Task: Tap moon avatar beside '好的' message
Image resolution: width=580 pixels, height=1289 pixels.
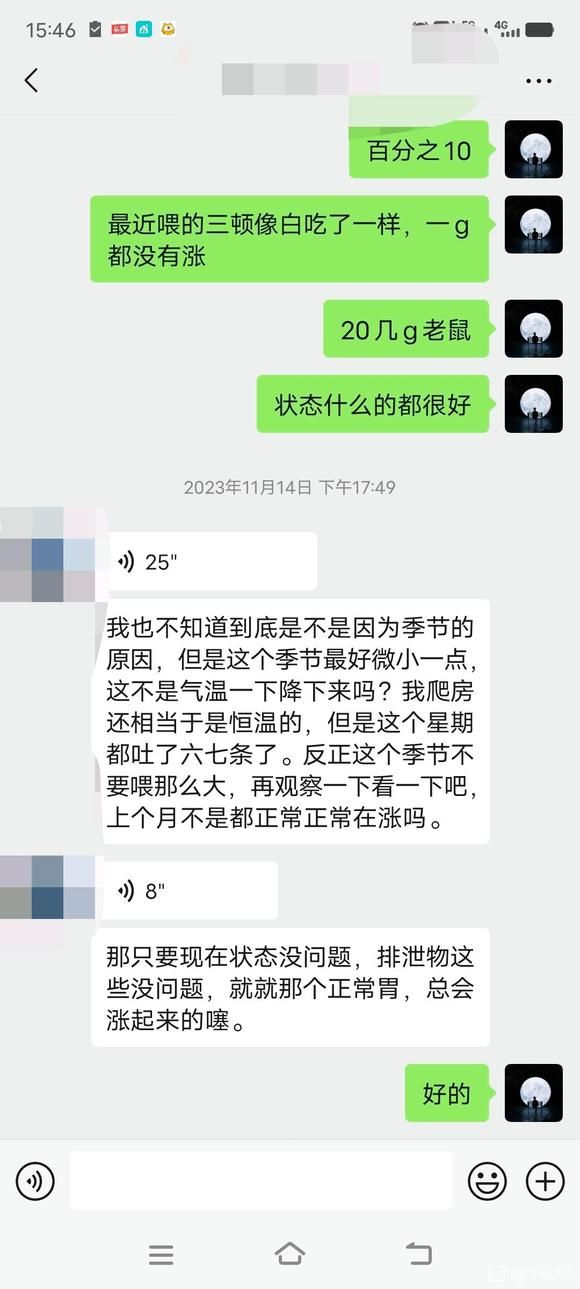Action: [x=533, y=1093]
